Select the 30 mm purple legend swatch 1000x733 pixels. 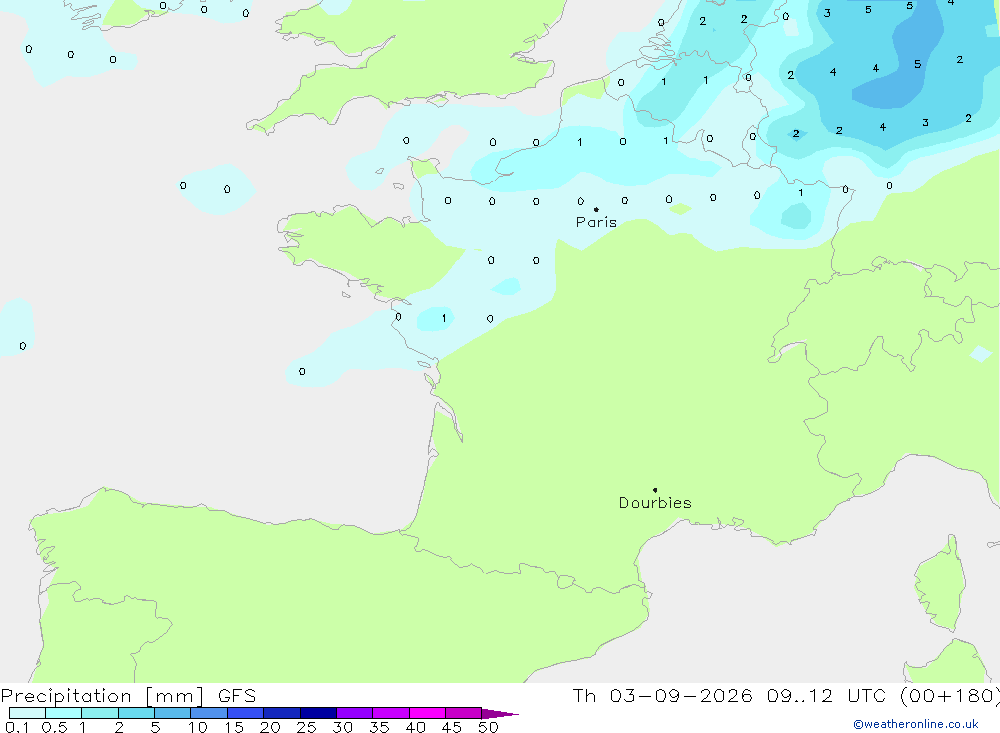pos(354,713)
